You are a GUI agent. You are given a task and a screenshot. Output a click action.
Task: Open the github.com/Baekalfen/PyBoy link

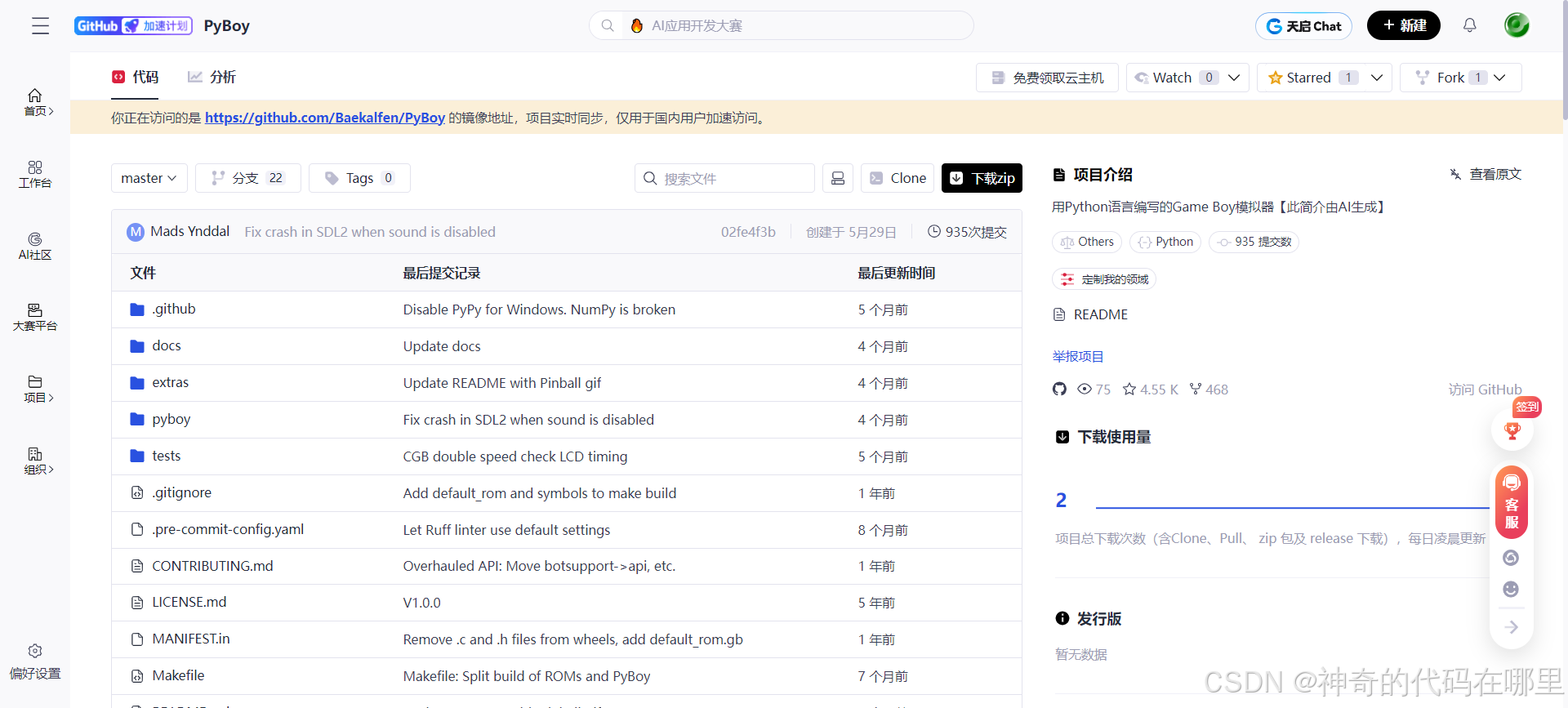(x=325, y=118)
